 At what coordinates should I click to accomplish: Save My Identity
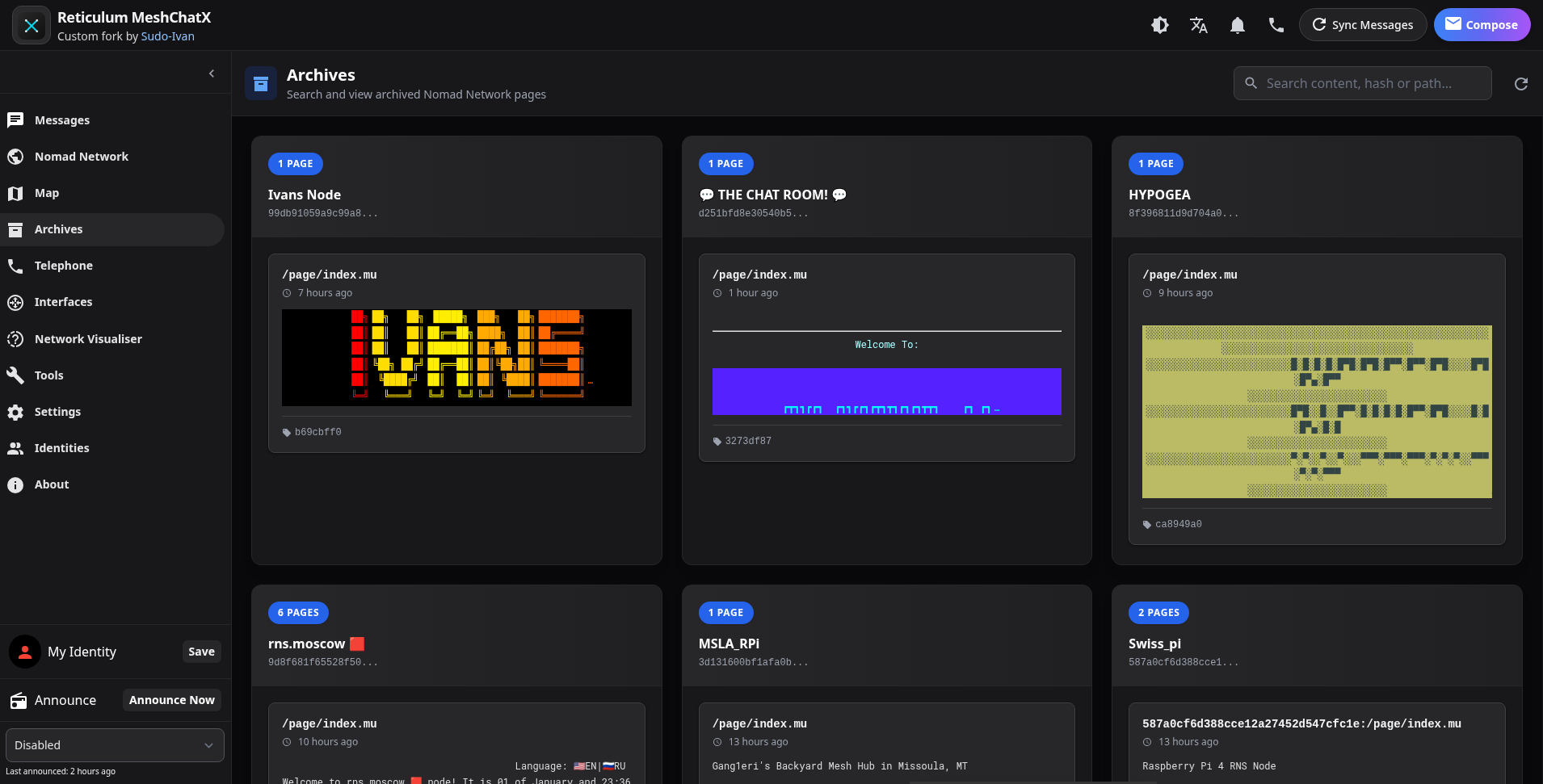(201, 652)
